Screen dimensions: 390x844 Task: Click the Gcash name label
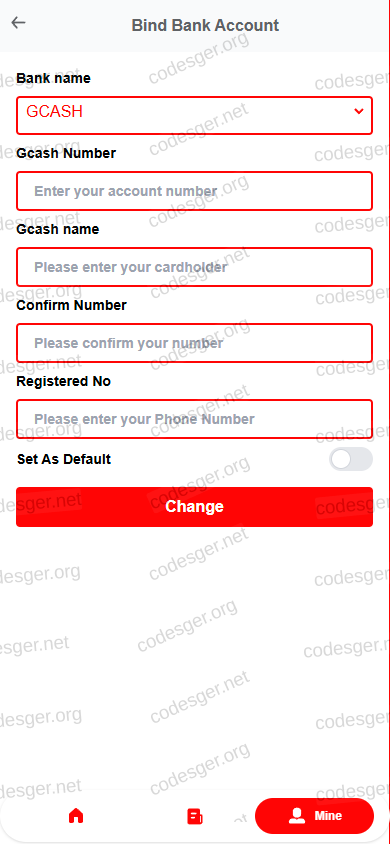point(58,229)
